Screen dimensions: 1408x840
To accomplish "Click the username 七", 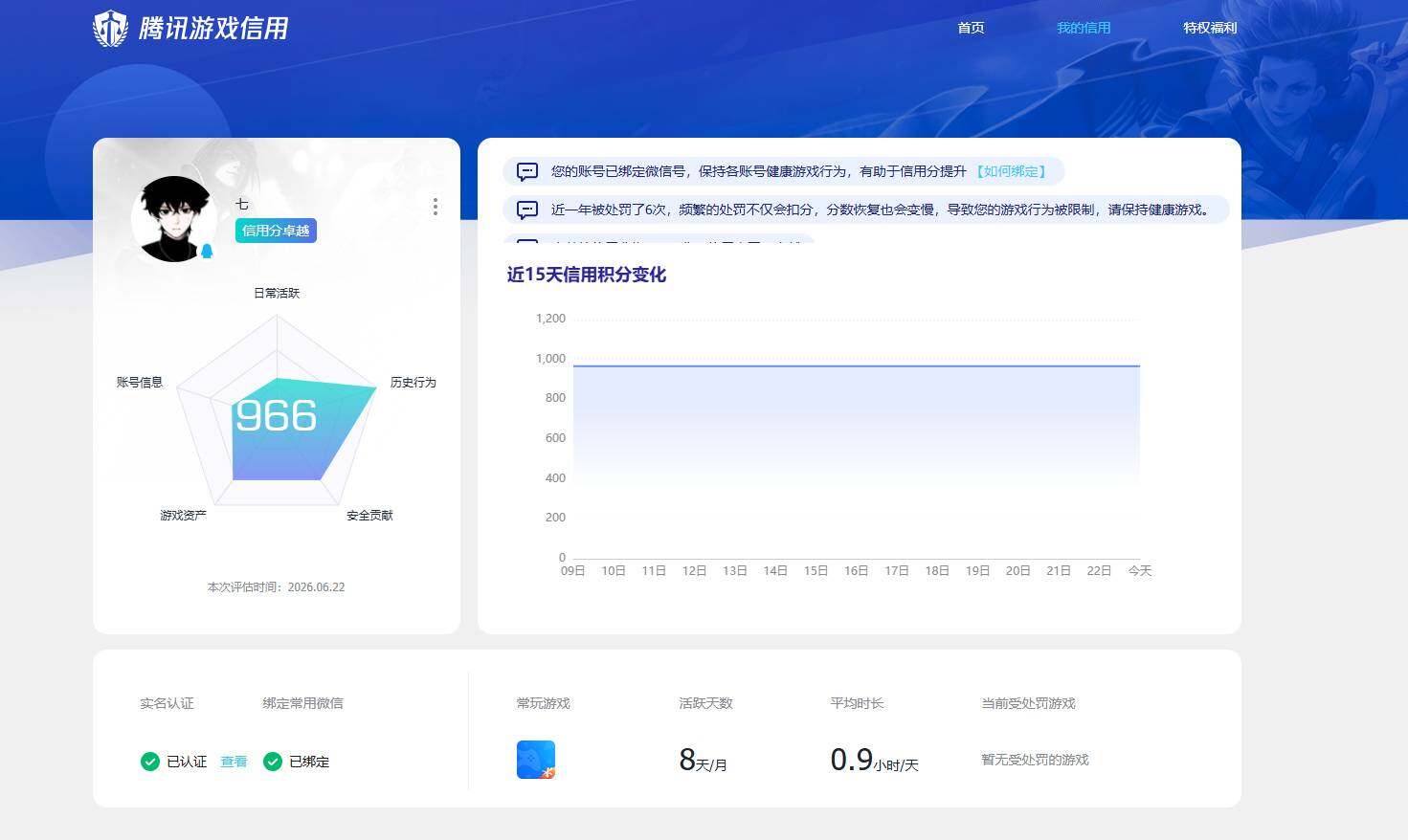I will [242, 204].
